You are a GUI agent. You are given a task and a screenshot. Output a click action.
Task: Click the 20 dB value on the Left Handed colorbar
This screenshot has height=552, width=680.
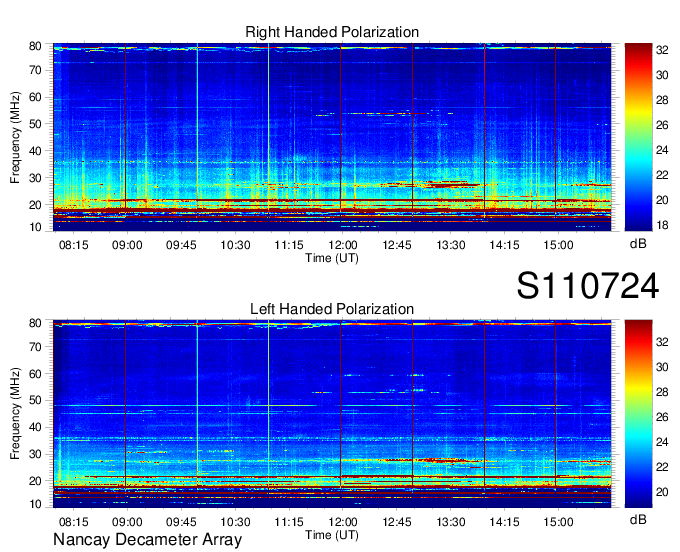tap(662, 492)
